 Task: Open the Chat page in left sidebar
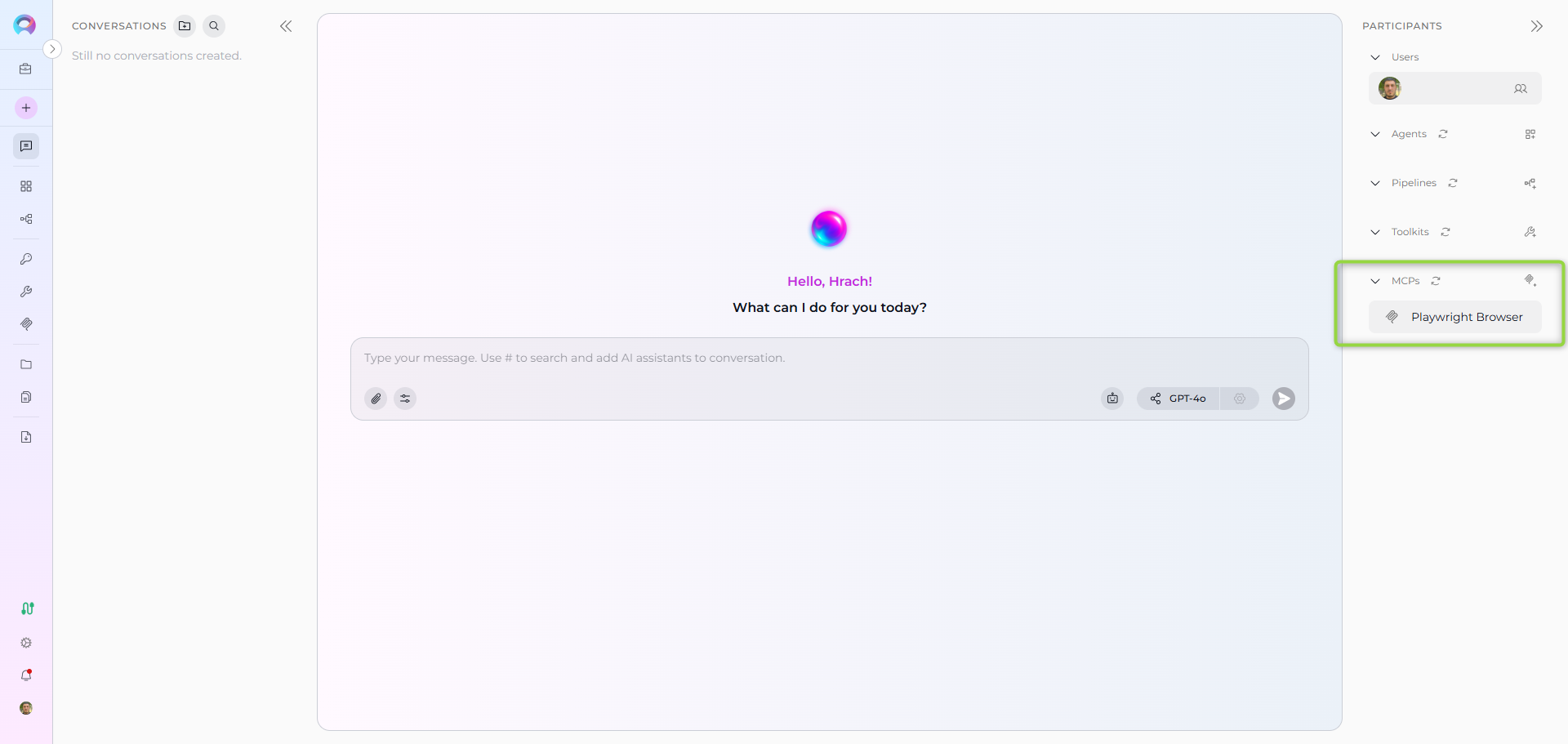click(x=26, y=146)
